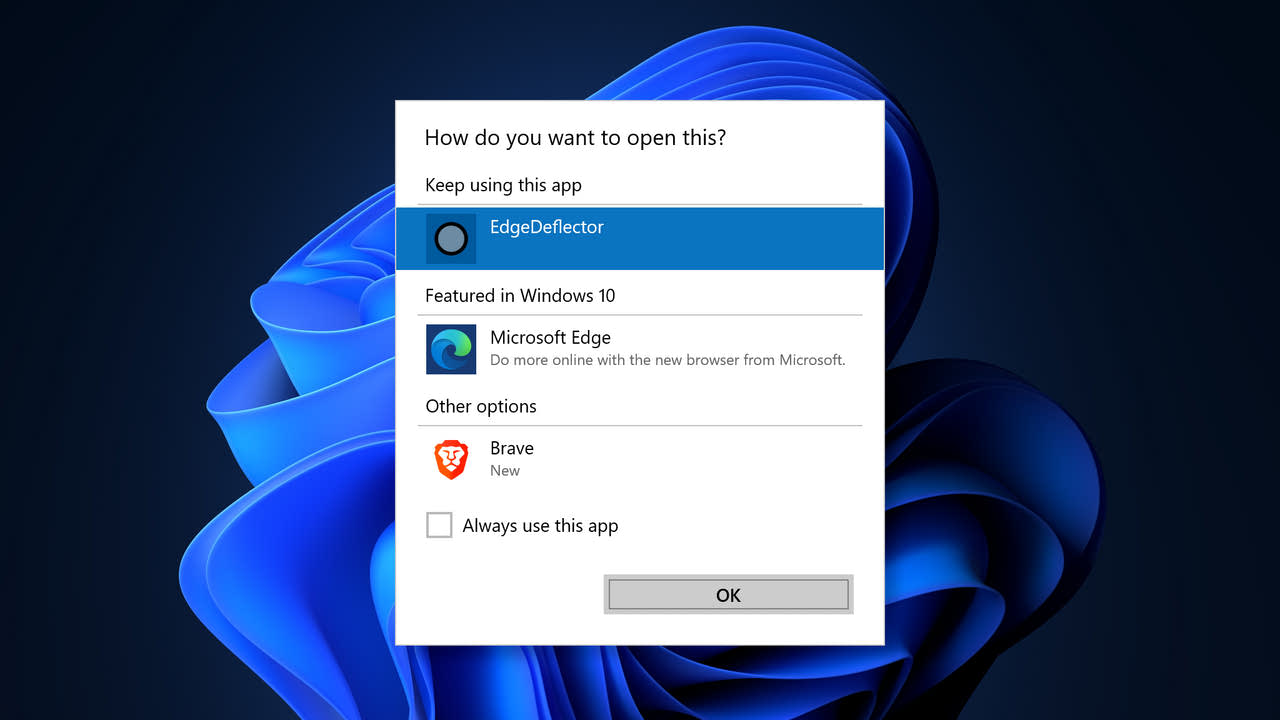Select the EdgeDeflector app name text

[546, 227]
